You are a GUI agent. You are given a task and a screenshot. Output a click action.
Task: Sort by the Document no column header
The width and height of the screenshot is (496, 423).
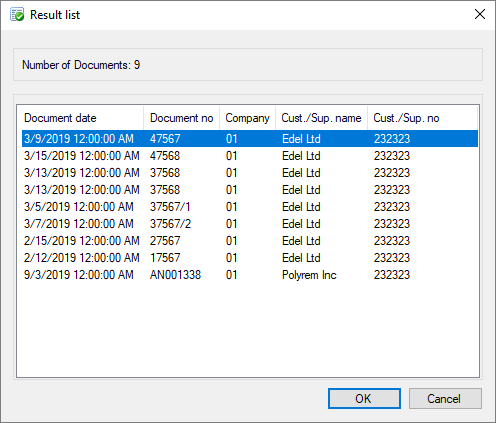click(182, 118)
